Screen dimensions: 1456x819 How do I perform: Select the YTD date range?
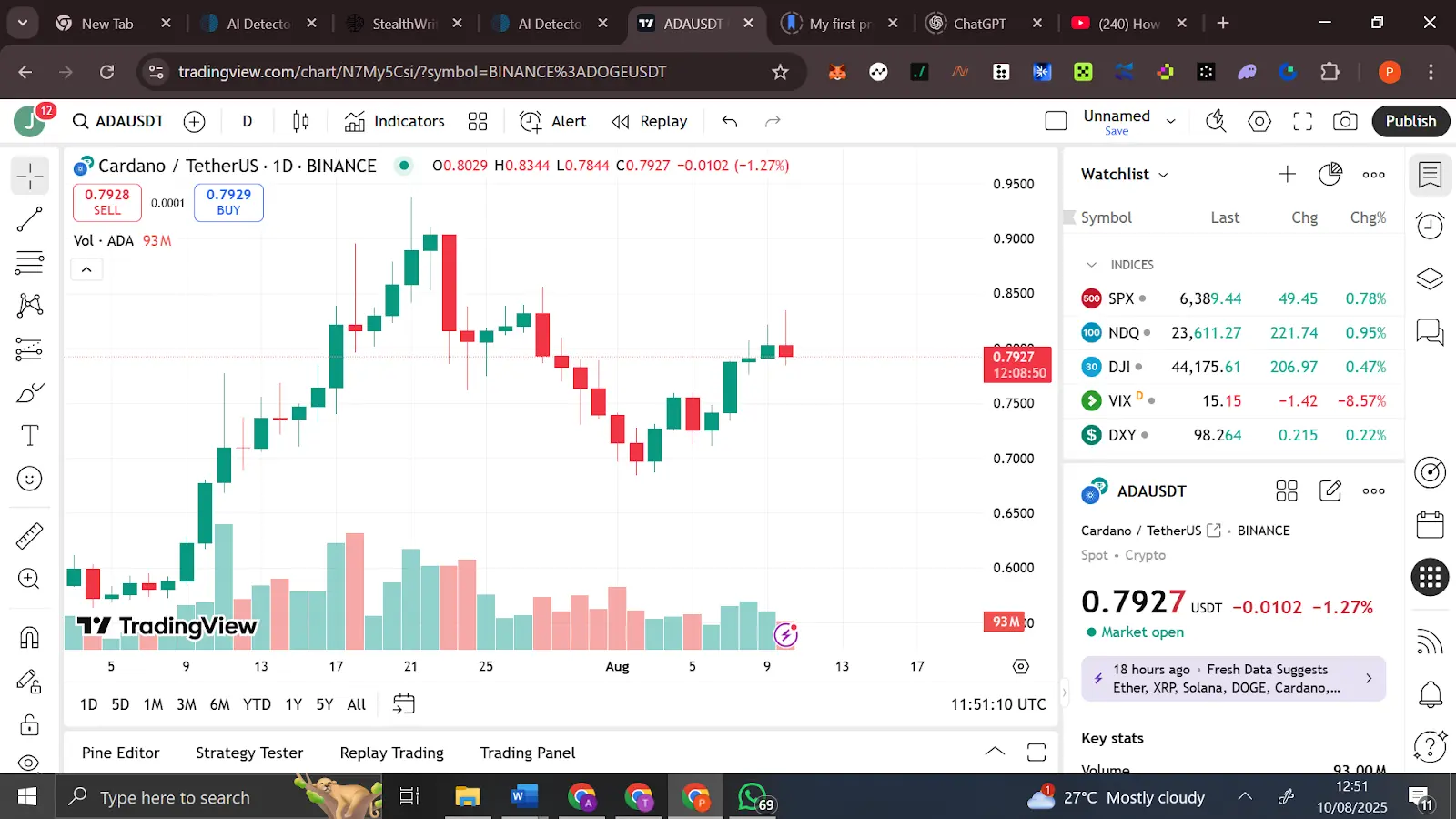(257, 704)
